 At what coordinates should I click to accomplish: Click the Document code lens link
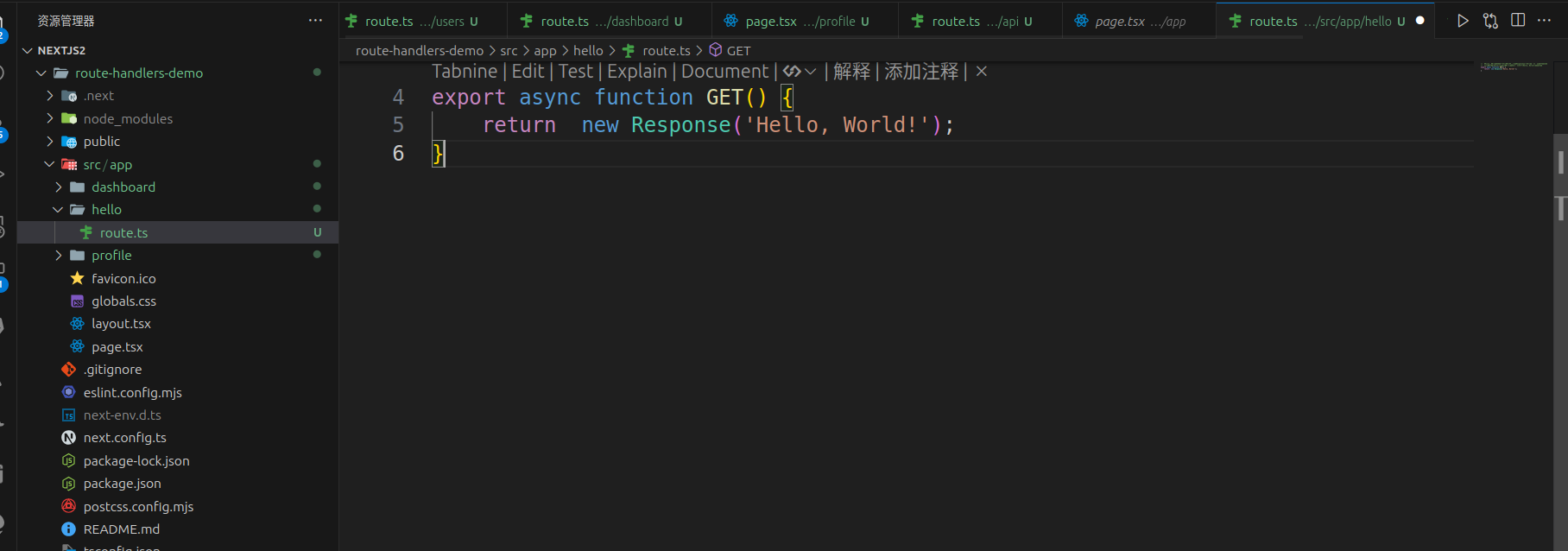pos(724,72)
